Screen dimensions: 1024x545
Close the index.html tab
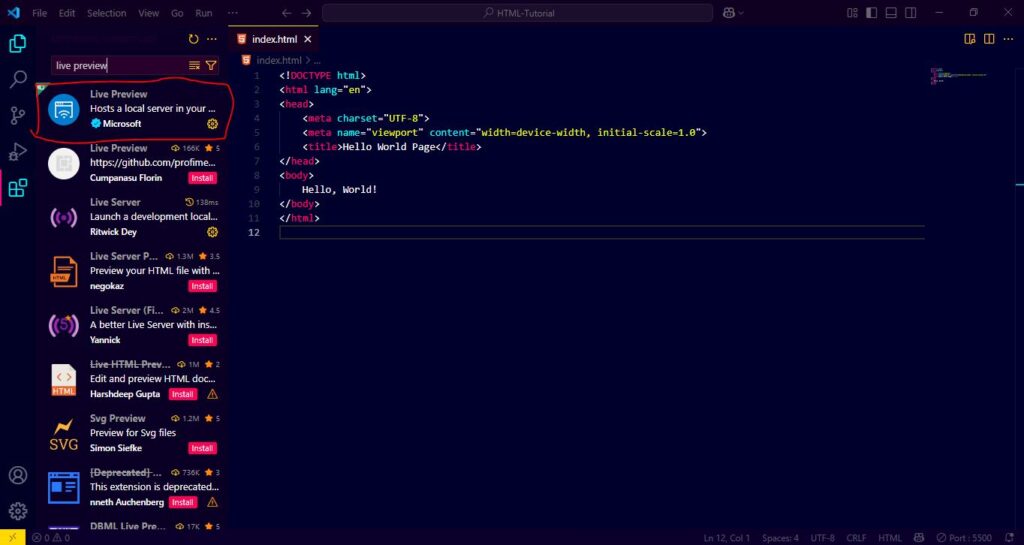tap(308, 39)
